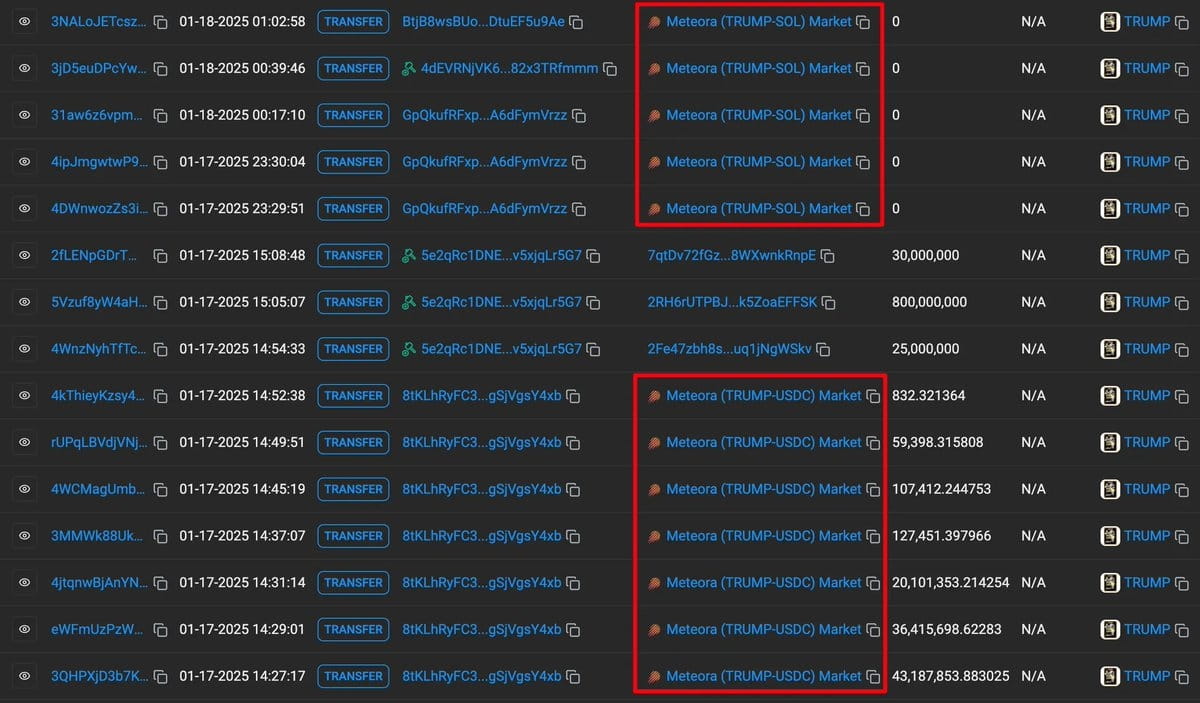
Task: Click green wallet icon beside 4dEVRNjVK6
Action: click(x=408, y=68)
